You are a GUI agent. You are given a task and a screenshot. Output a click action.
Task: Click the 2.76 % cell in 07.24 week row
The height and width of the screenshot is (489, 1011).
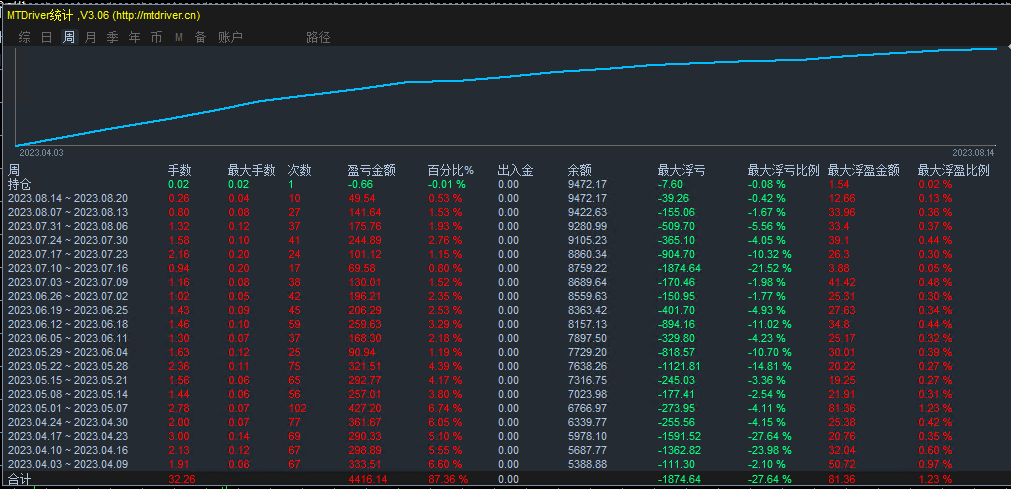pyautogui.click(x=445, y=239)
